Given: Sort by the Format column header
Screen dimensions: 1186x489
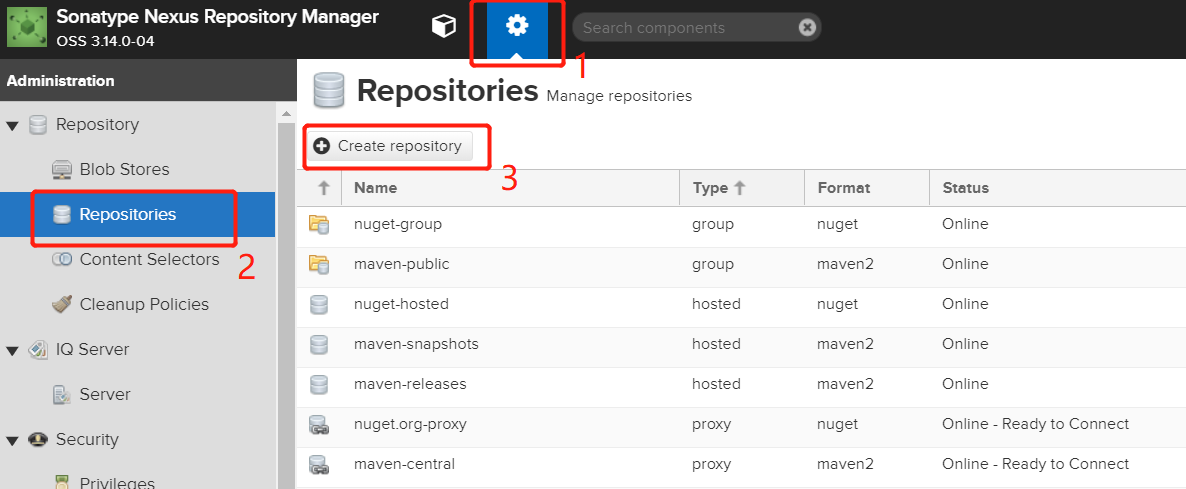Looking at the screenshot, I should [867, 188].
